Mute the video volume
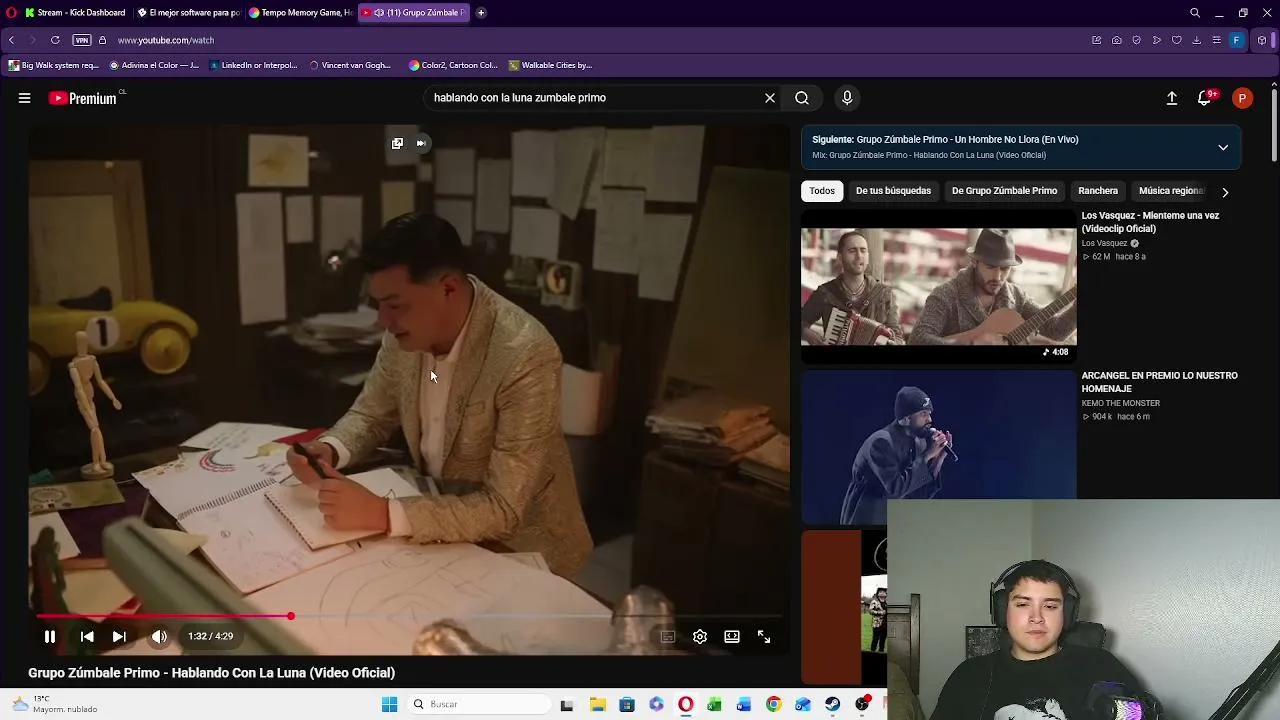The image size is (1280, 720). (x=159, y=636)
